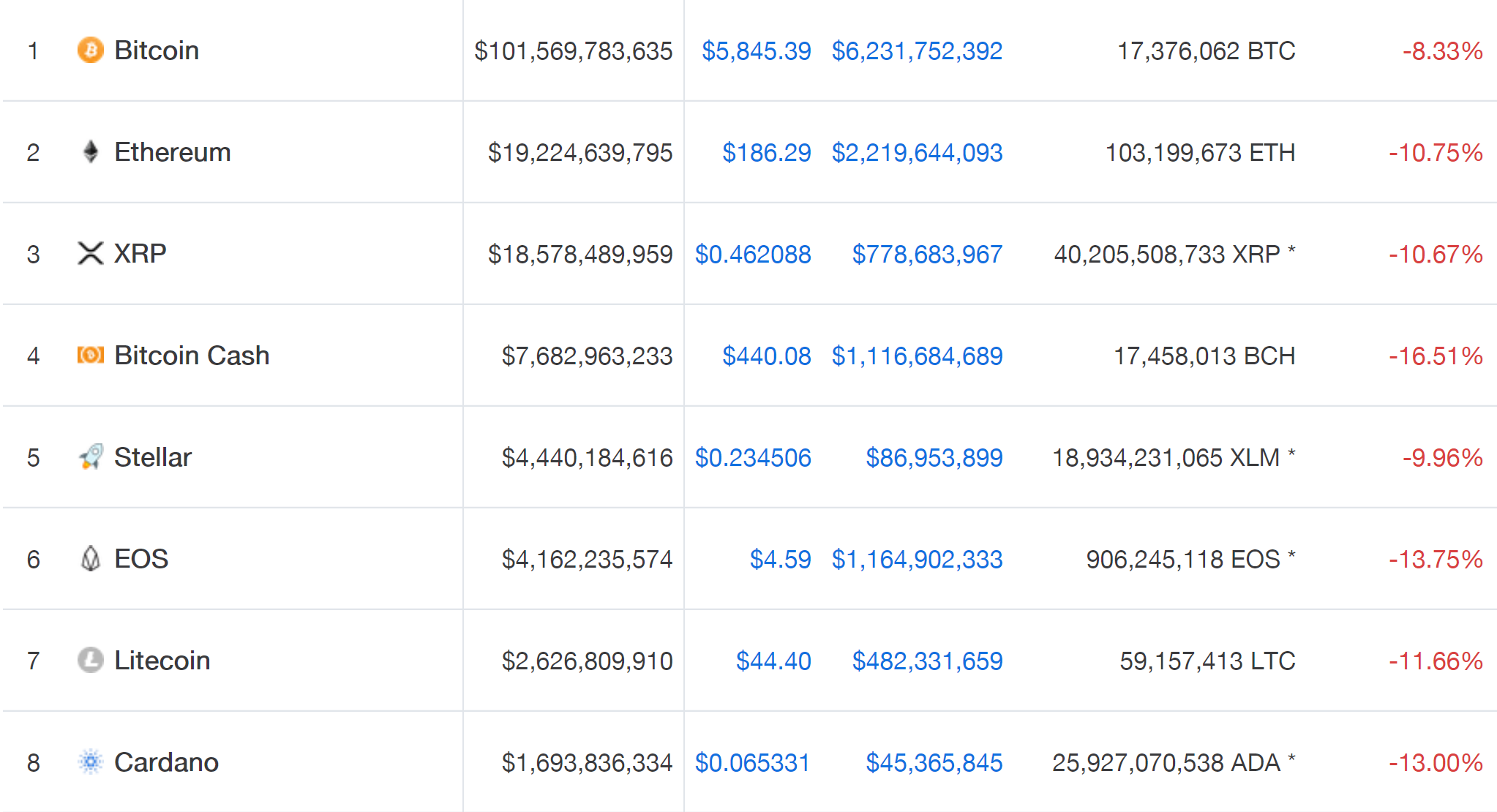This screenshot has width=1497, height=812.
Task: Open the EOS name link
Action: tap(141, 559)
